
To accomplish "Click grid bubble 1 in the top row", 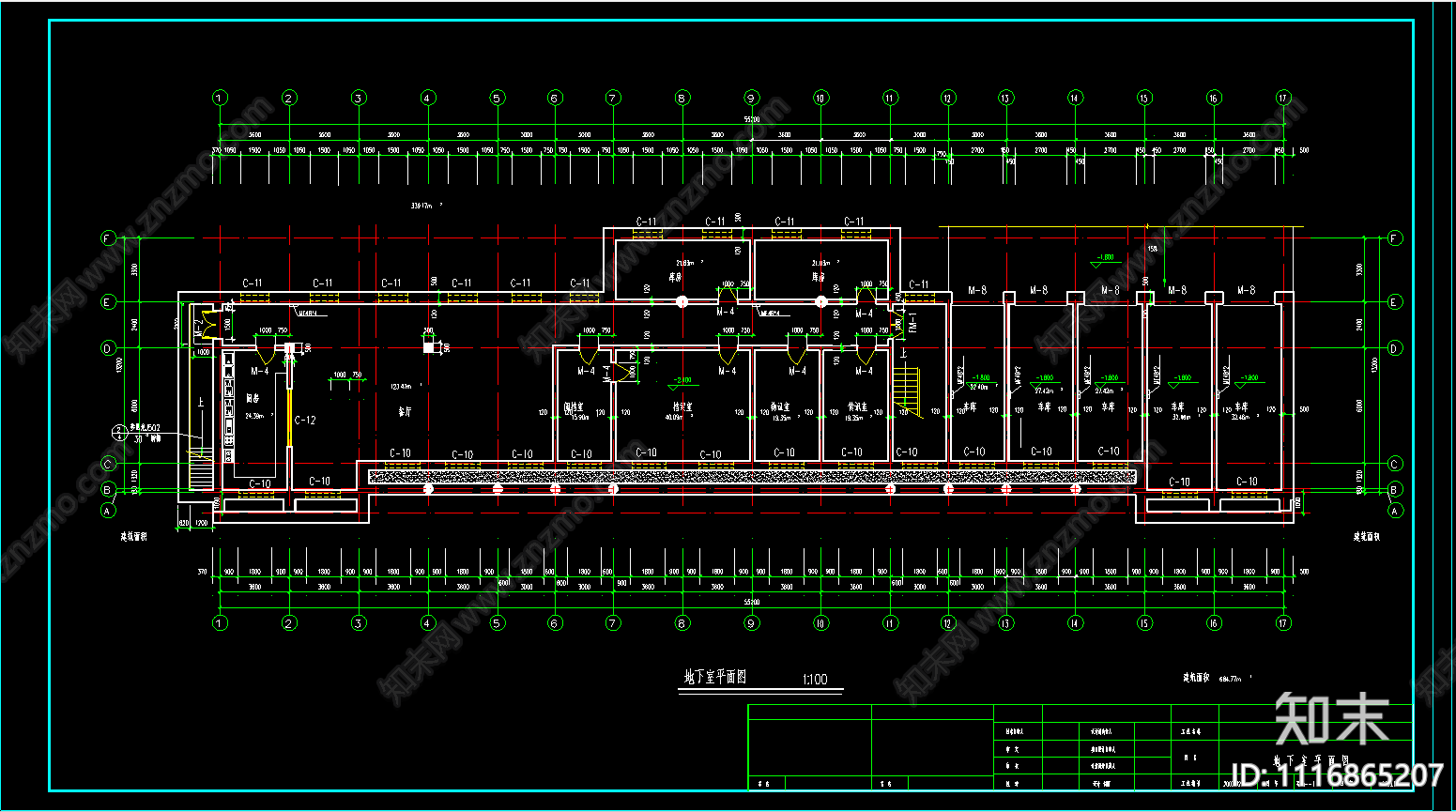I will coord(220,98).
